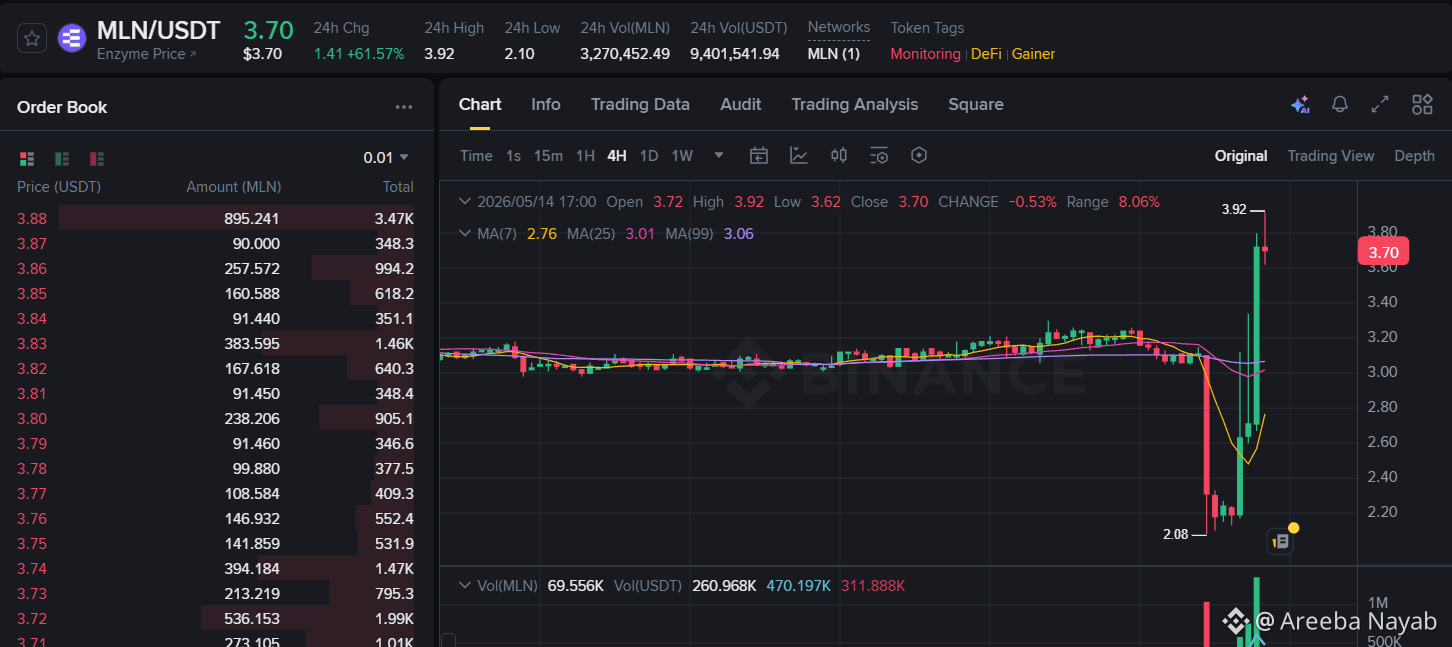The height and width of the screenshot is (647, 1452).
Task: Select the 1D interval
Action: click(x=649, y=156)
